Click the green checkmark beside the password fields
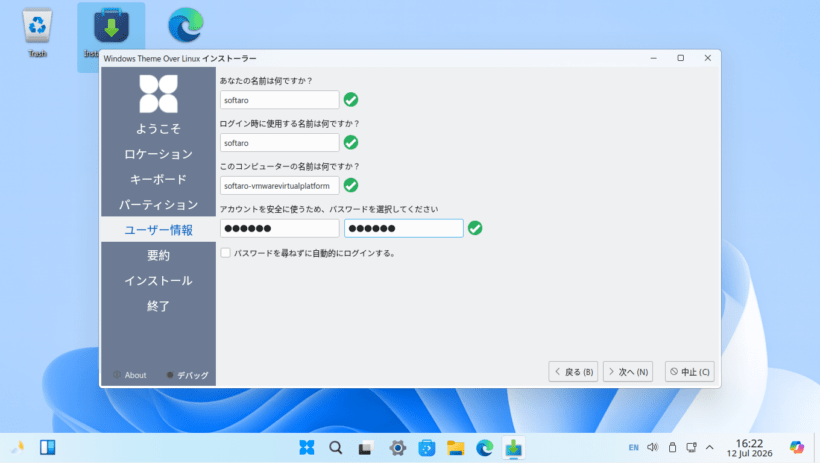This screenshot has height=463, width=820. (x=475, y=228)
